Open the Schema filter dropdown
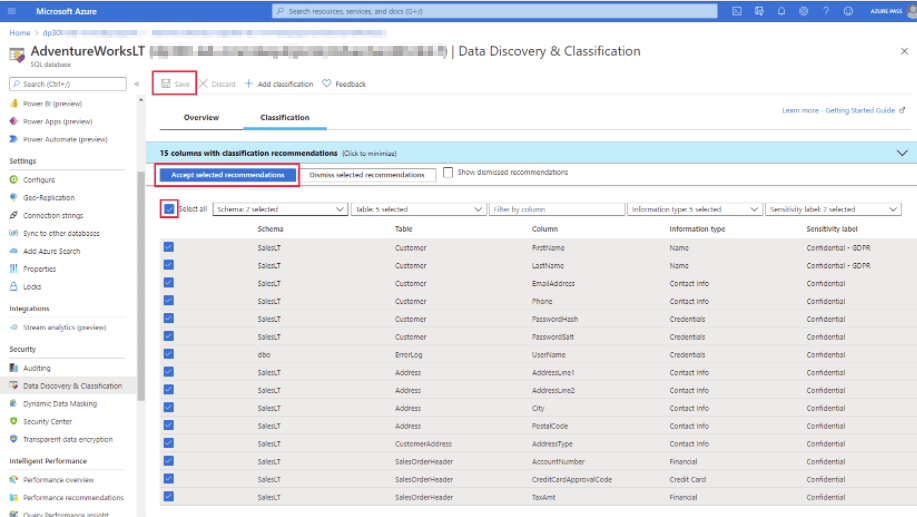The height and width of the screenshot is (517, 917). (279, 209)
